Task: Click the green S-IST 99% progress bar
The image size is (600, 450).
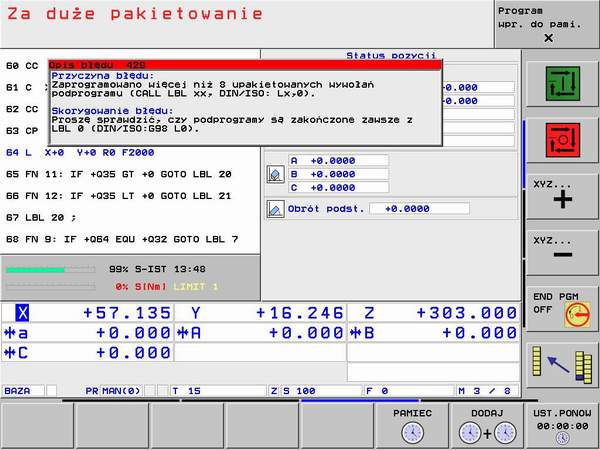Action: tap(50, 270)
